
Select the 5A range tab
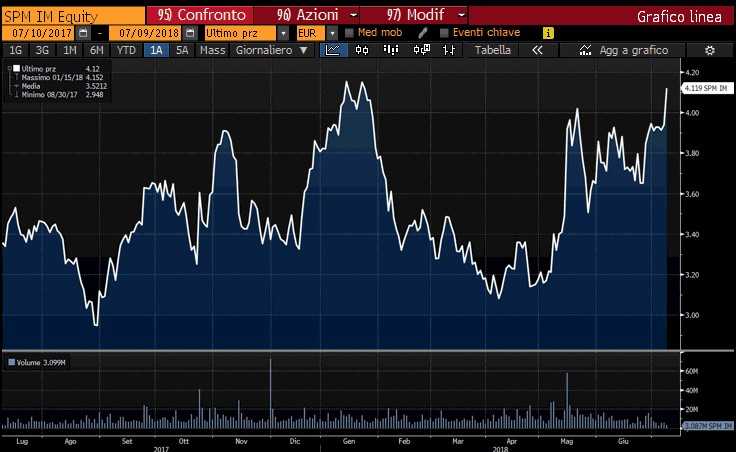coord(182,50)
